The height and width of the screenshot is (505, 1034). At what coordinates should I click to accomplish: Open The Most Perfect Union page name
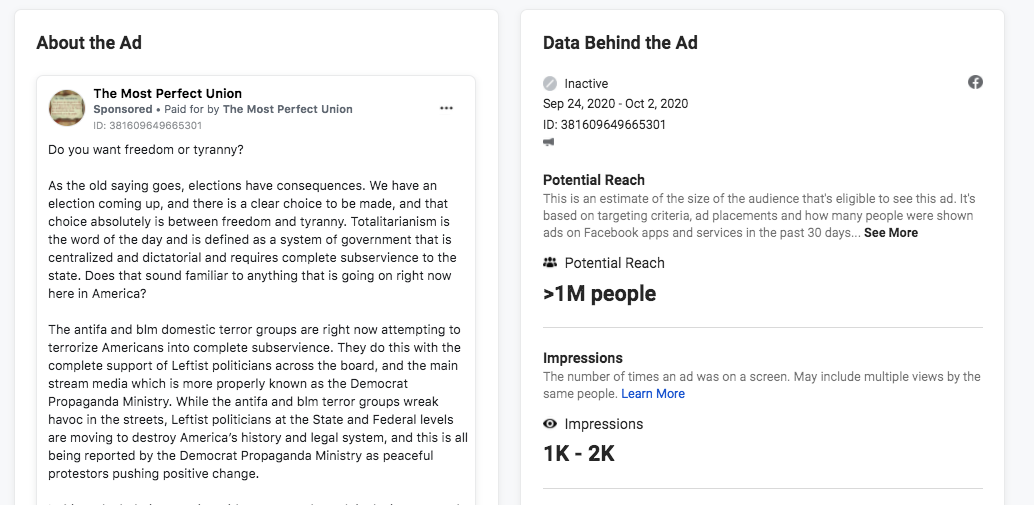click(167, 94)
